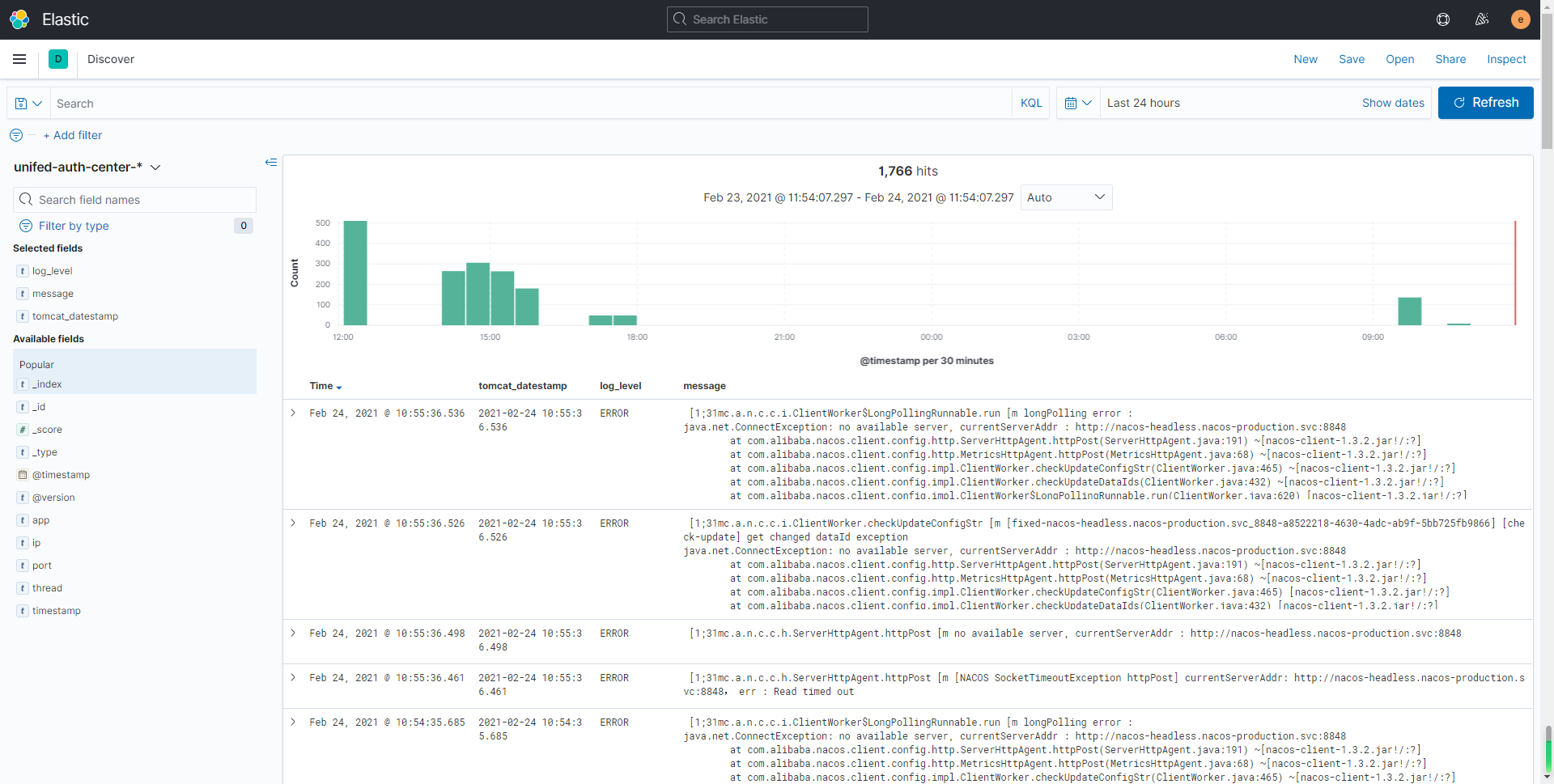Screen dimensions: 1554x784
Task: Click the green Discover app badge
Action: pos(58,59)
